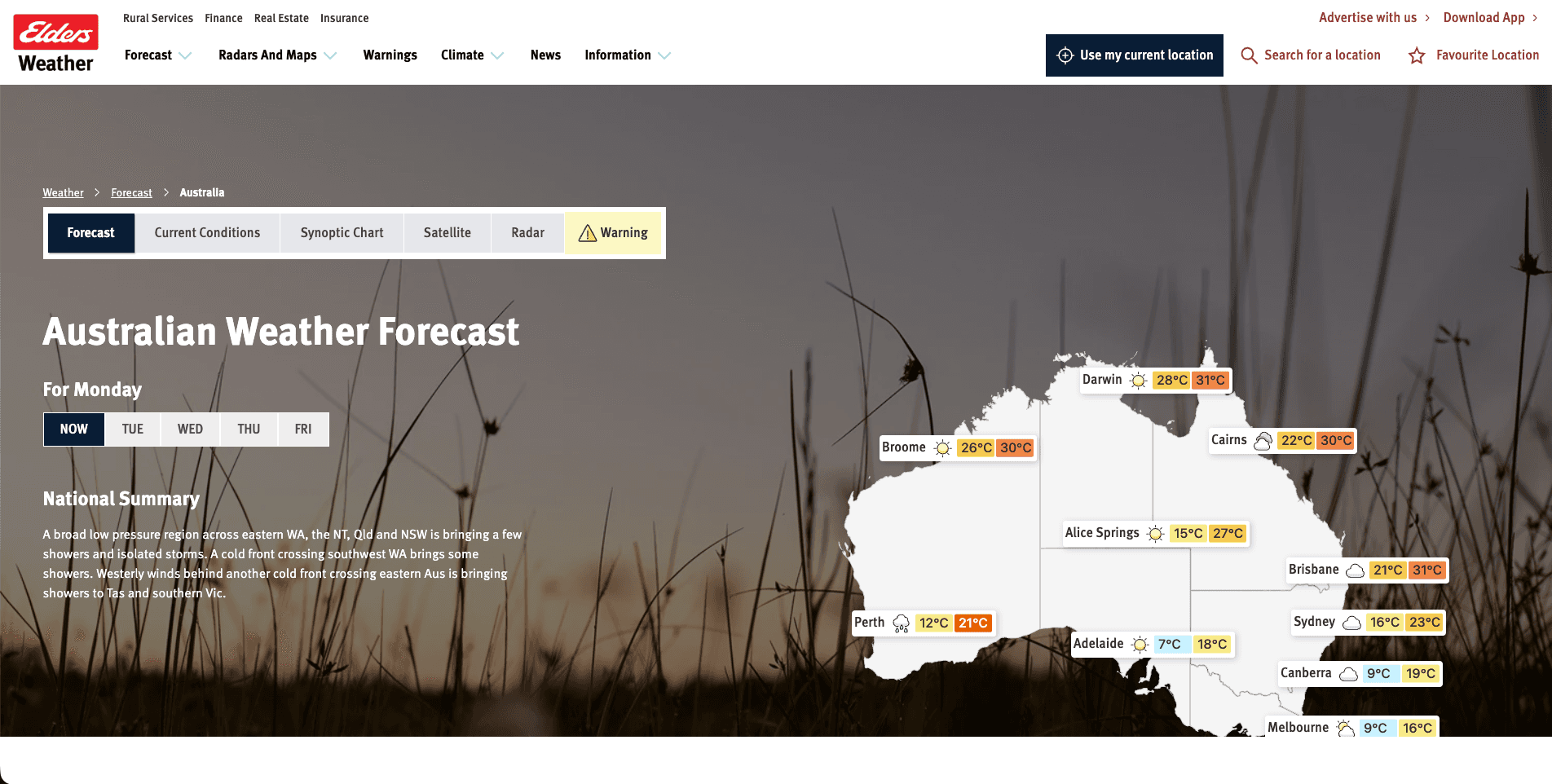Click the Alice Springs city label
The width and height of the screenshot is (1552, 784).
click(1102, 533)
